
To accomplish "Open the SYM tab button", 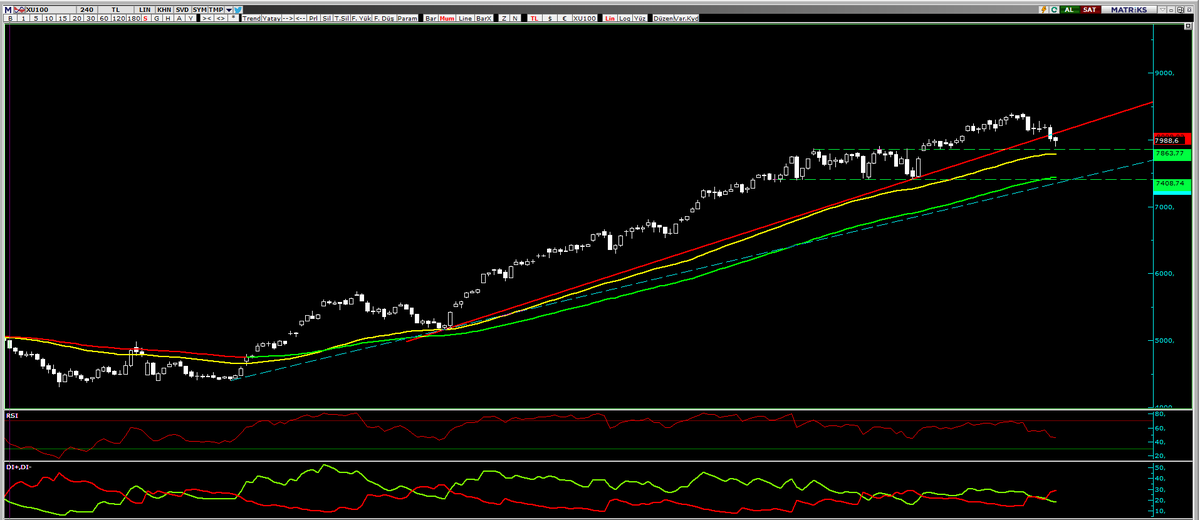I will point(199,9).
